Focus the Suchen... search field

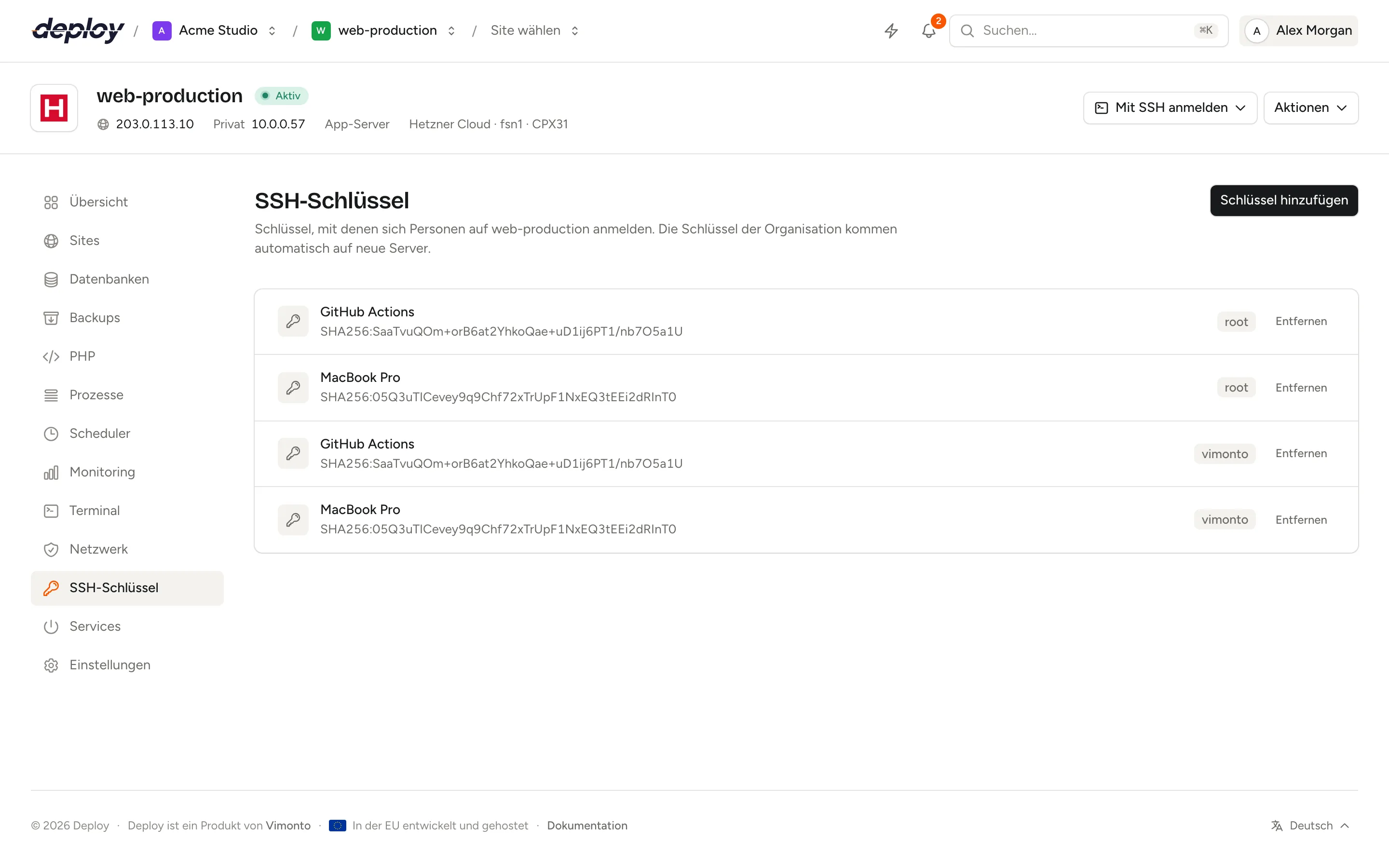[1088, 31]
